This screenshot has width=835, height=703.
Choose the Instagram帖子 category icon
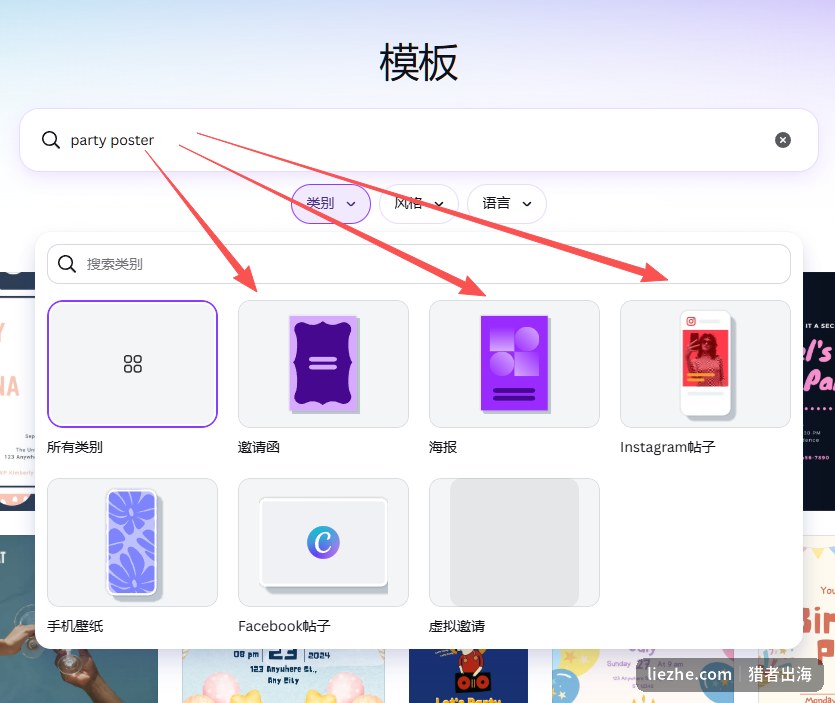click(706, 364)
